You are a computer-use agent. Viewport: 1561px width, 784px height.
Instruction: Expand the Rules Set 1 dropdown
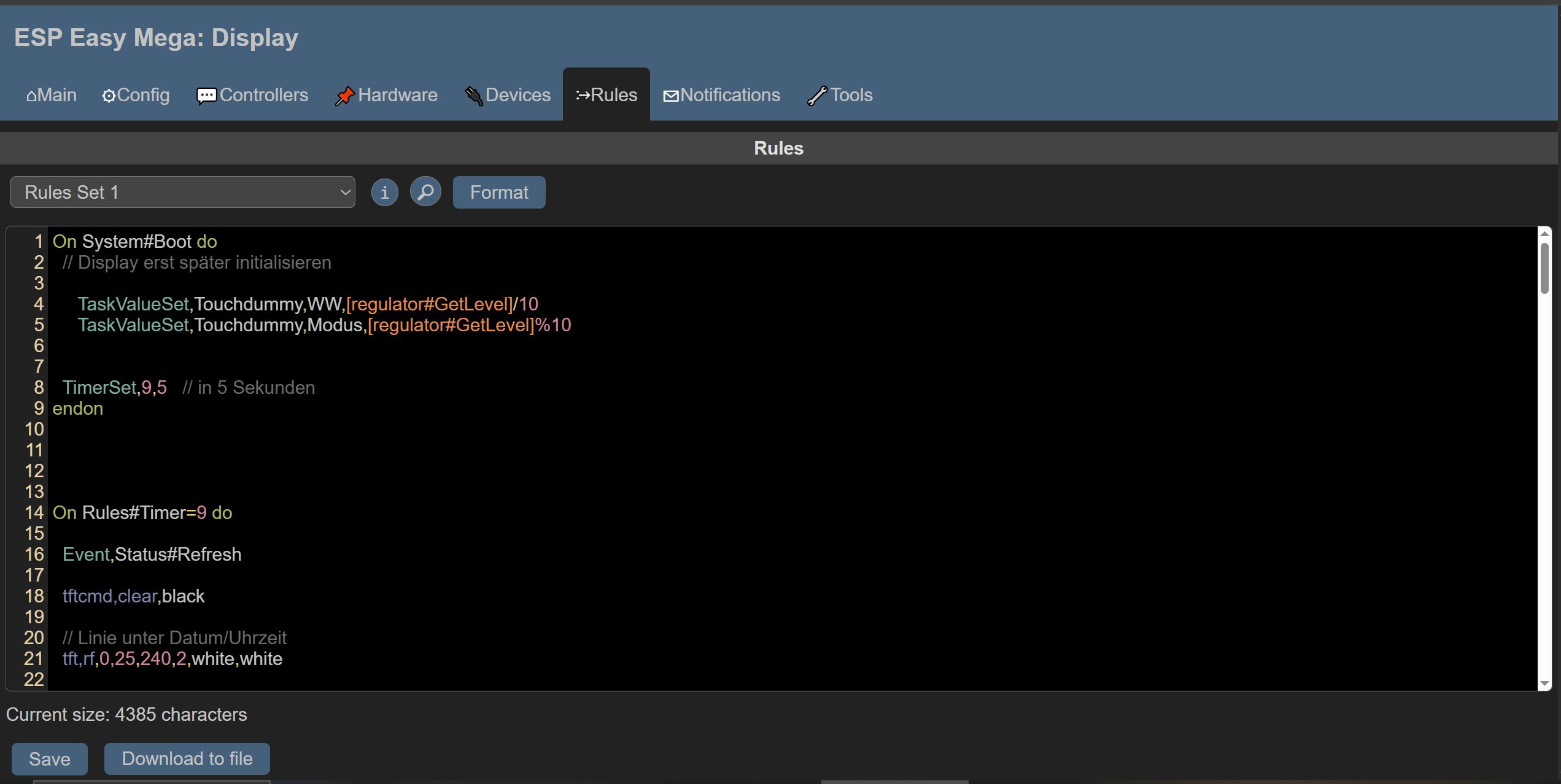point(182,193)
